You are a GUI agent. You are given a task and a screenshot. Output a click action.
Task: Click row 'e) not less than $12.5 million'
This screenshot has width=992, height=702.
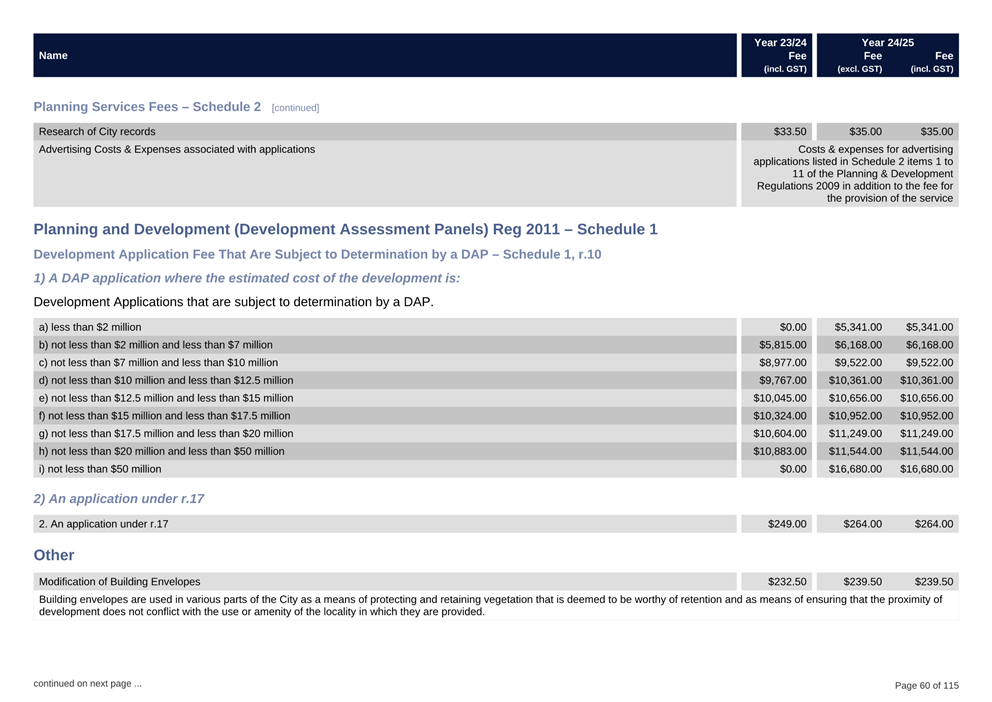point(166,398)
